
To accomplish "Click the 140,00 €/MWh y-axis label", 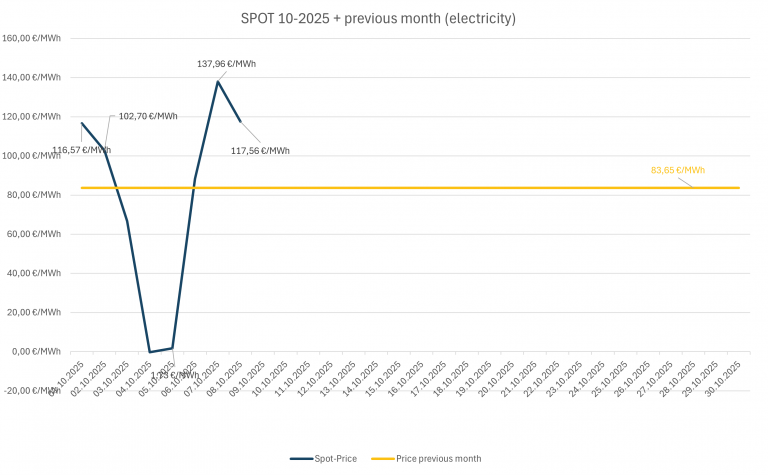I will (x=31, y=78).
